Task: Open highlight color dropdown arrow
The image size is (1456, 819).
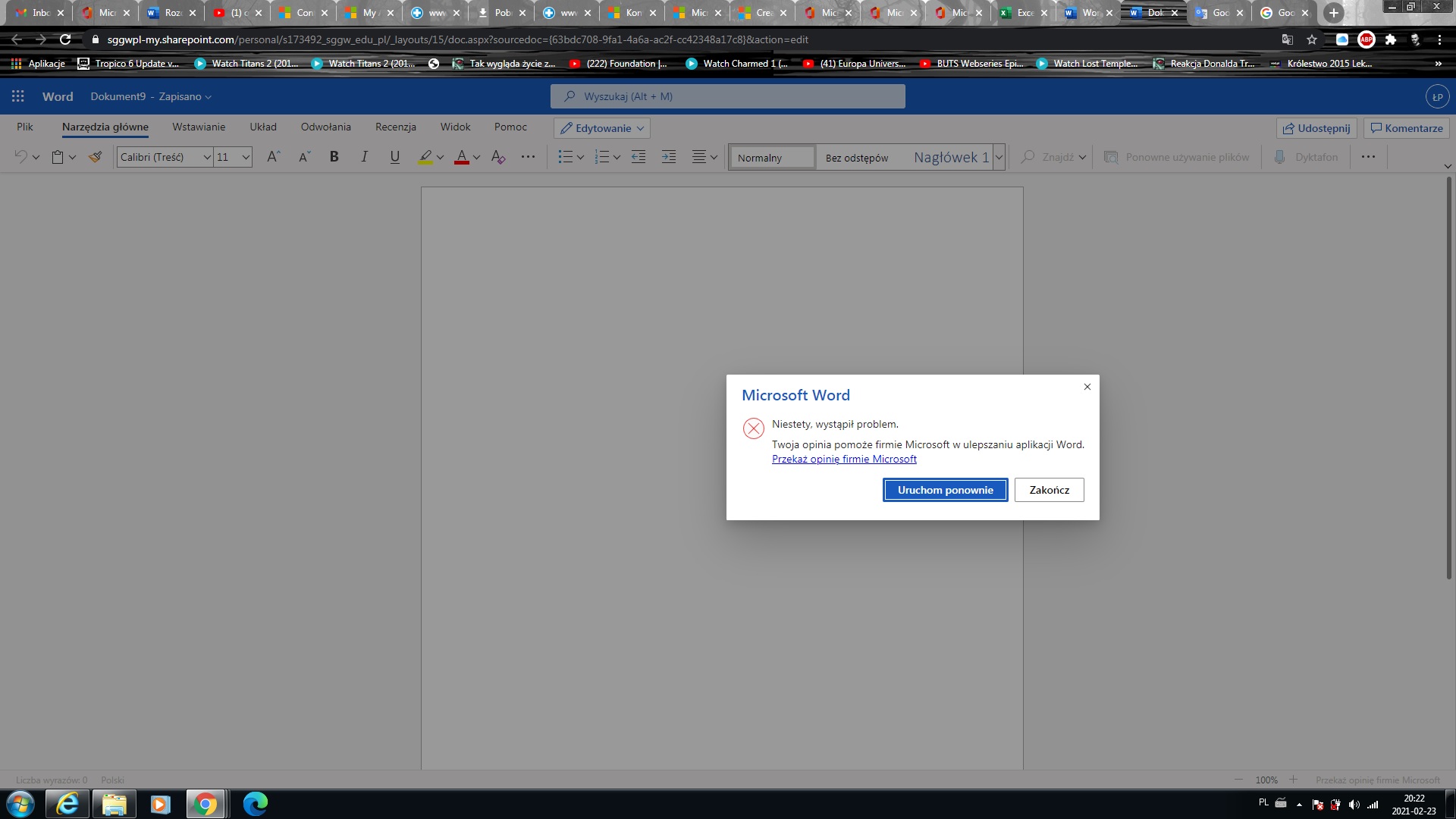Action: [440, 158]
